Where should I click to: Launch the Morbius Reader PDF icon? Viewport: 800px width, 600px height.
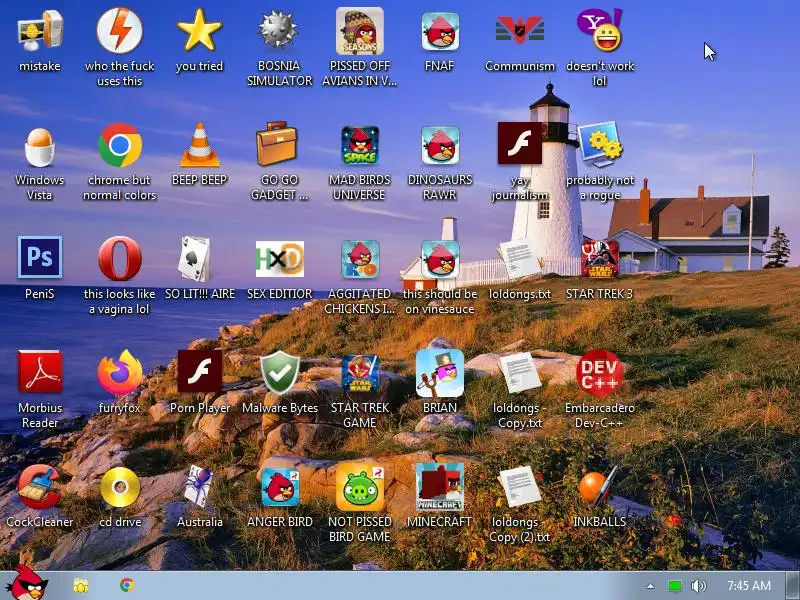point(40,372)
